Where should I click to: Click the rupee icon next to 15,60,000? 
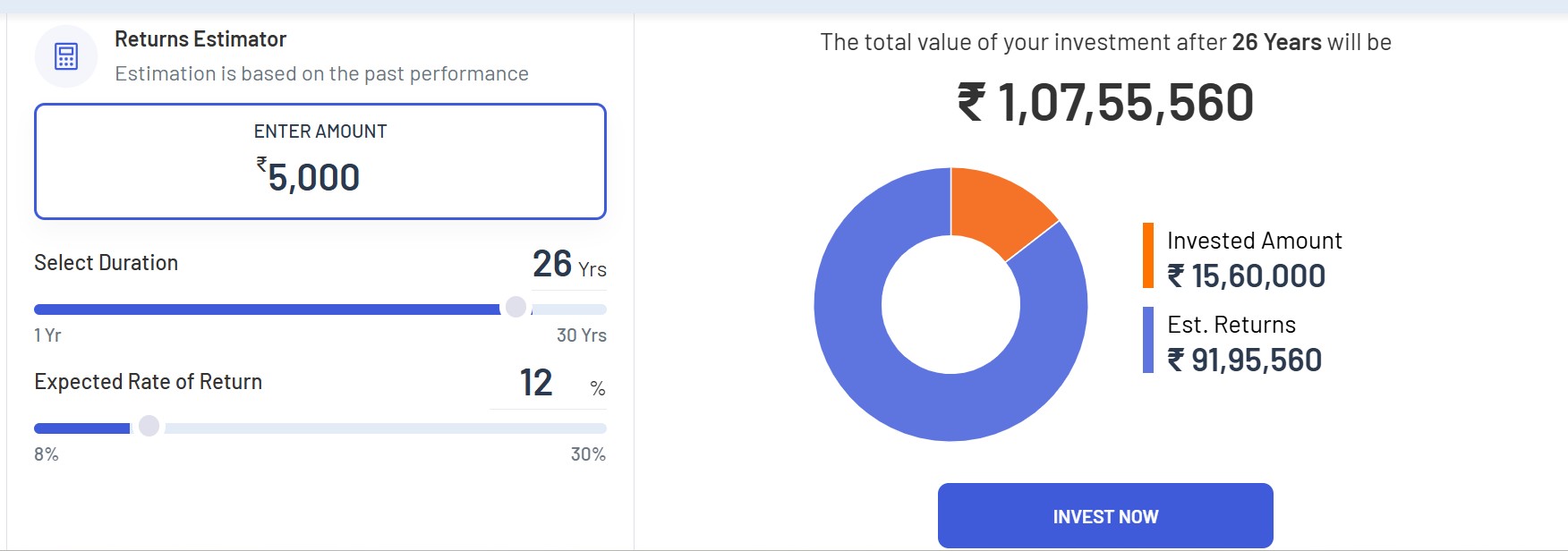pos(1176,275)
